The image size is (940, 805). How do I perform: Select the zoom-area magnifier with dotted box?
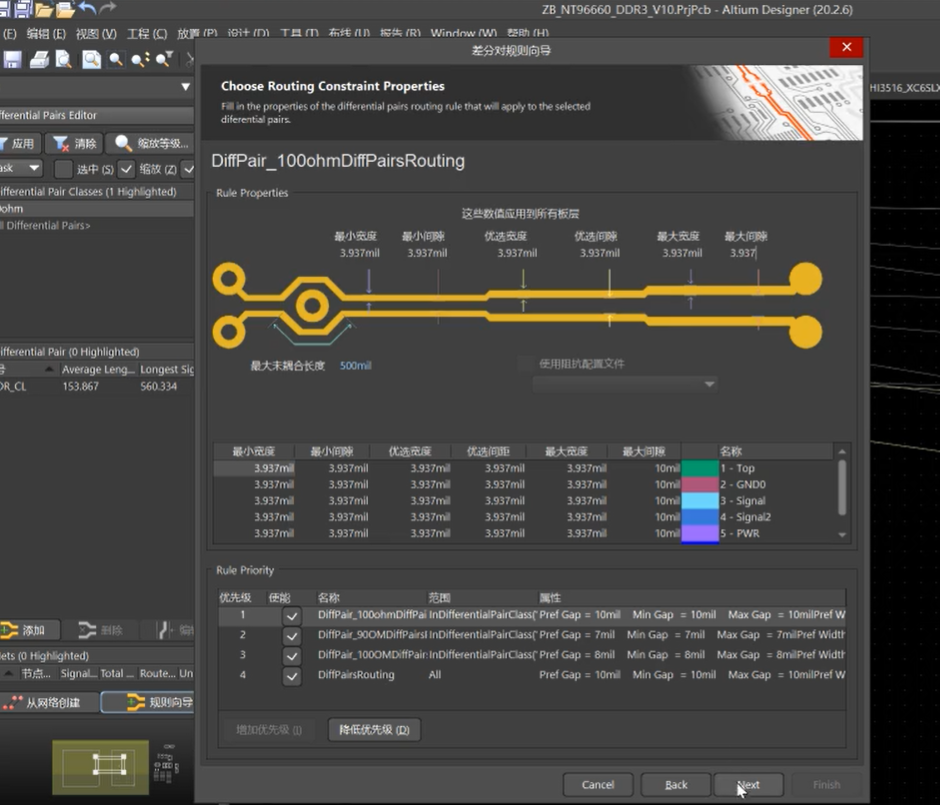[x=116, y=59]
